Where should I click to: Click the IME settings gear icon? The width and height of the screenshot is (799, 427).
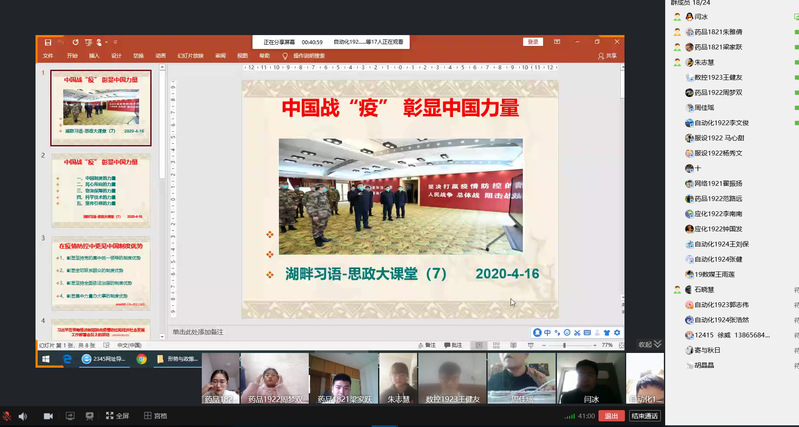tap(617, 333)
